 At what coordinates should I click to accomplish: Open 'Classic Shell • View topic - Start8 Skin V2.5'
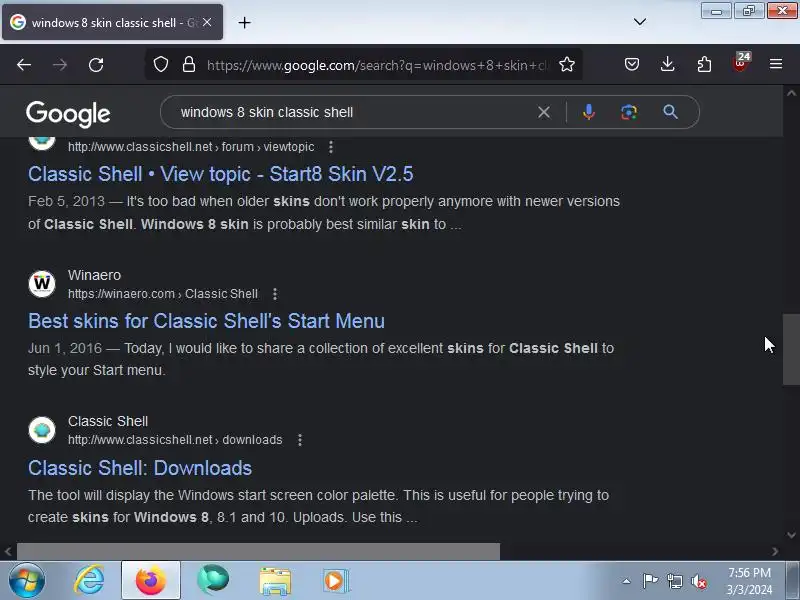220,174
